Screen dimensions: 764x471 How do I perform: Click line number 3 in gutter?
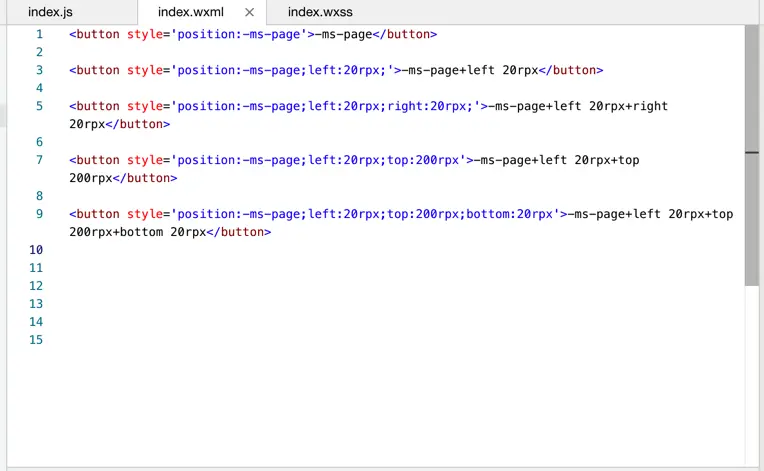pyautogui.click(x=39, y=70)
